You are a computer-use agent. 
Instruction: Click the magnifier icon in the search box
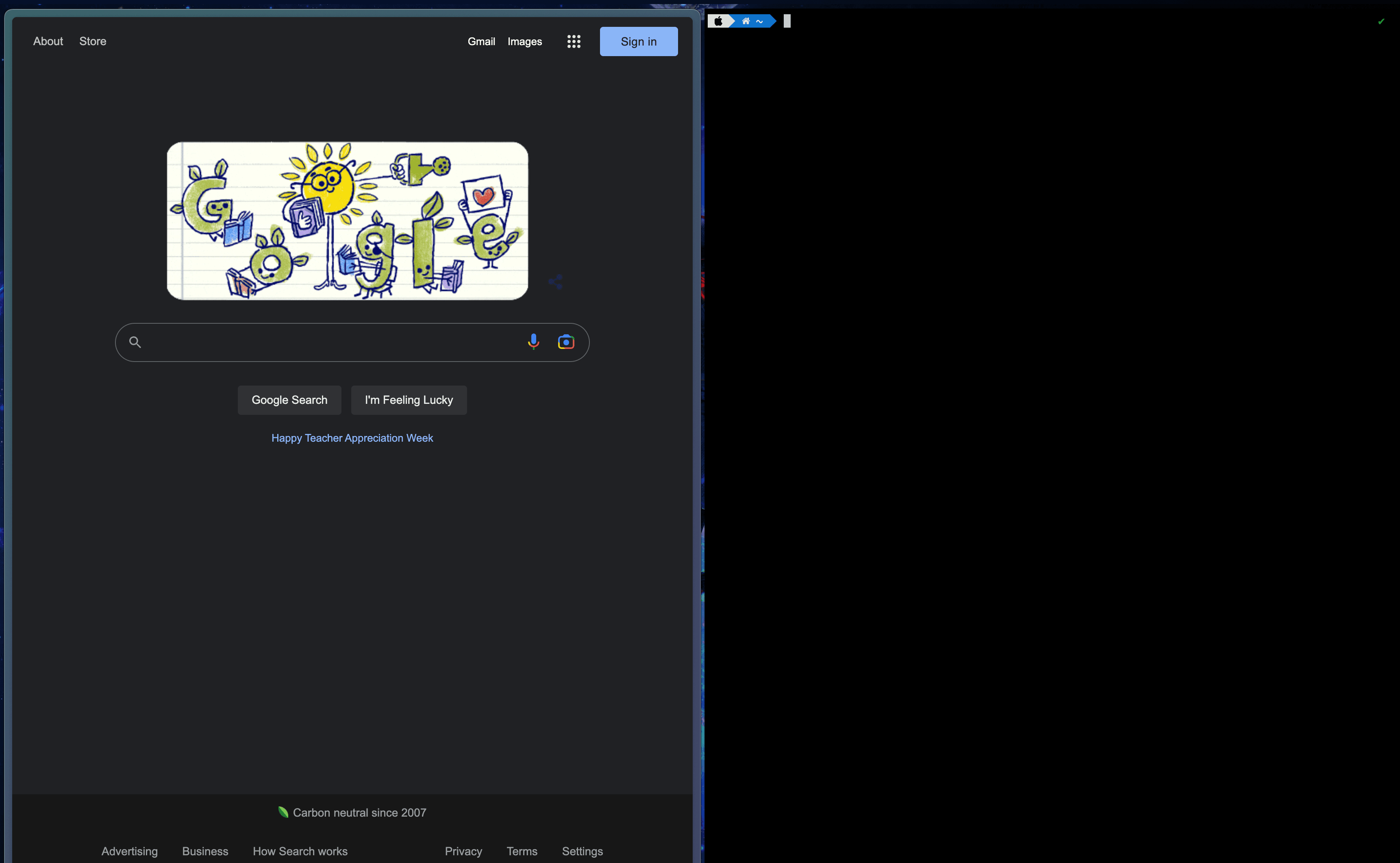135,342
